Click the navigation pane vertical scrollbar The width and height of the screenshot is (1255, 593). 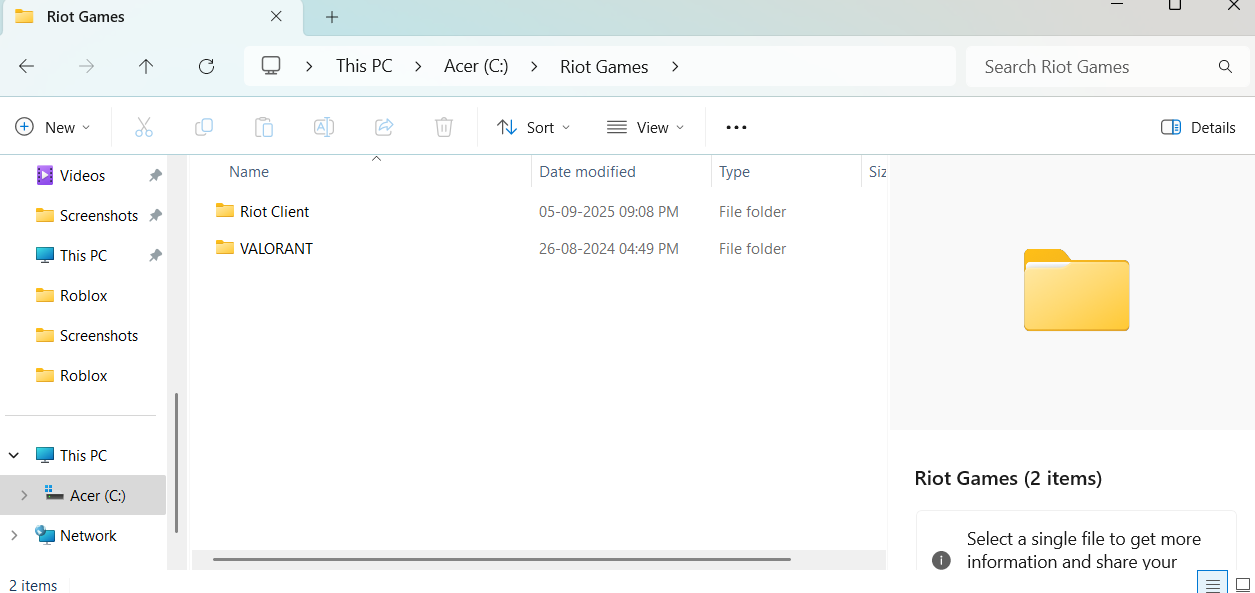[x=177, y=462]
